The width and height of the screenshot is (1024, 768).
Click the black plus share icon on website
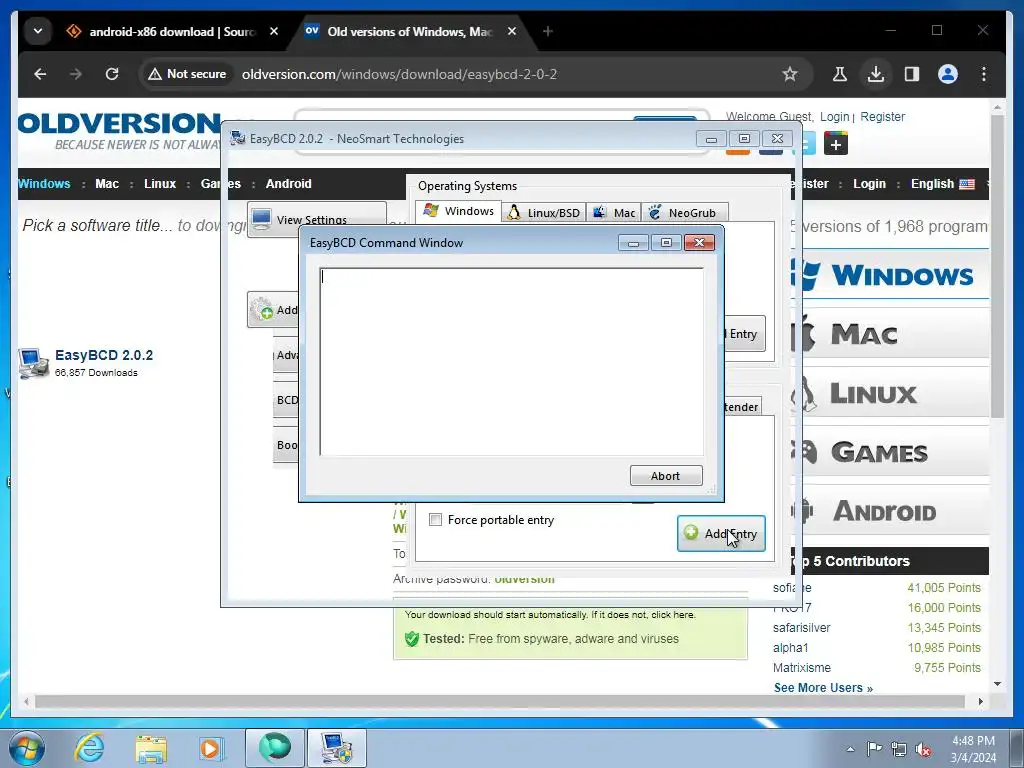[x=836, y=143]
